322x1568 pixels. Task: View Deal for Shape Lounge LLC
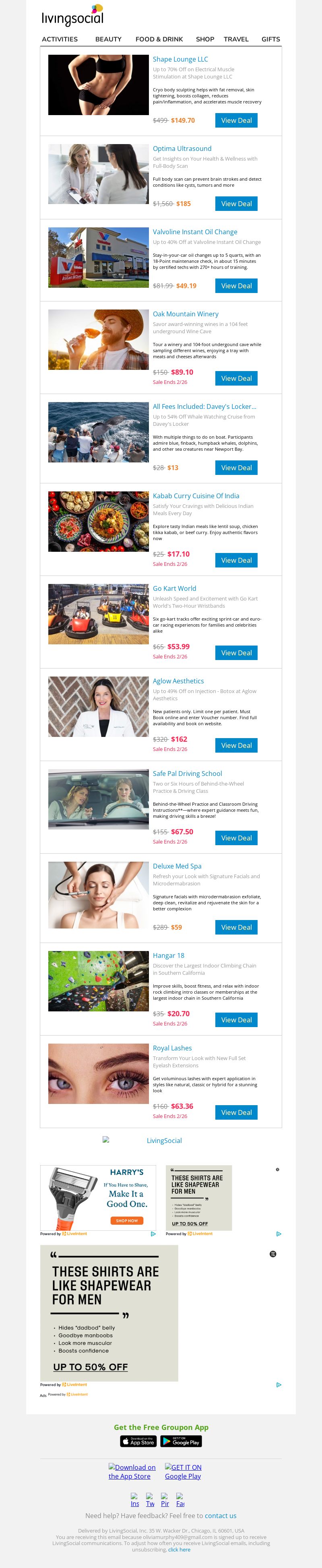pos(236,120)
